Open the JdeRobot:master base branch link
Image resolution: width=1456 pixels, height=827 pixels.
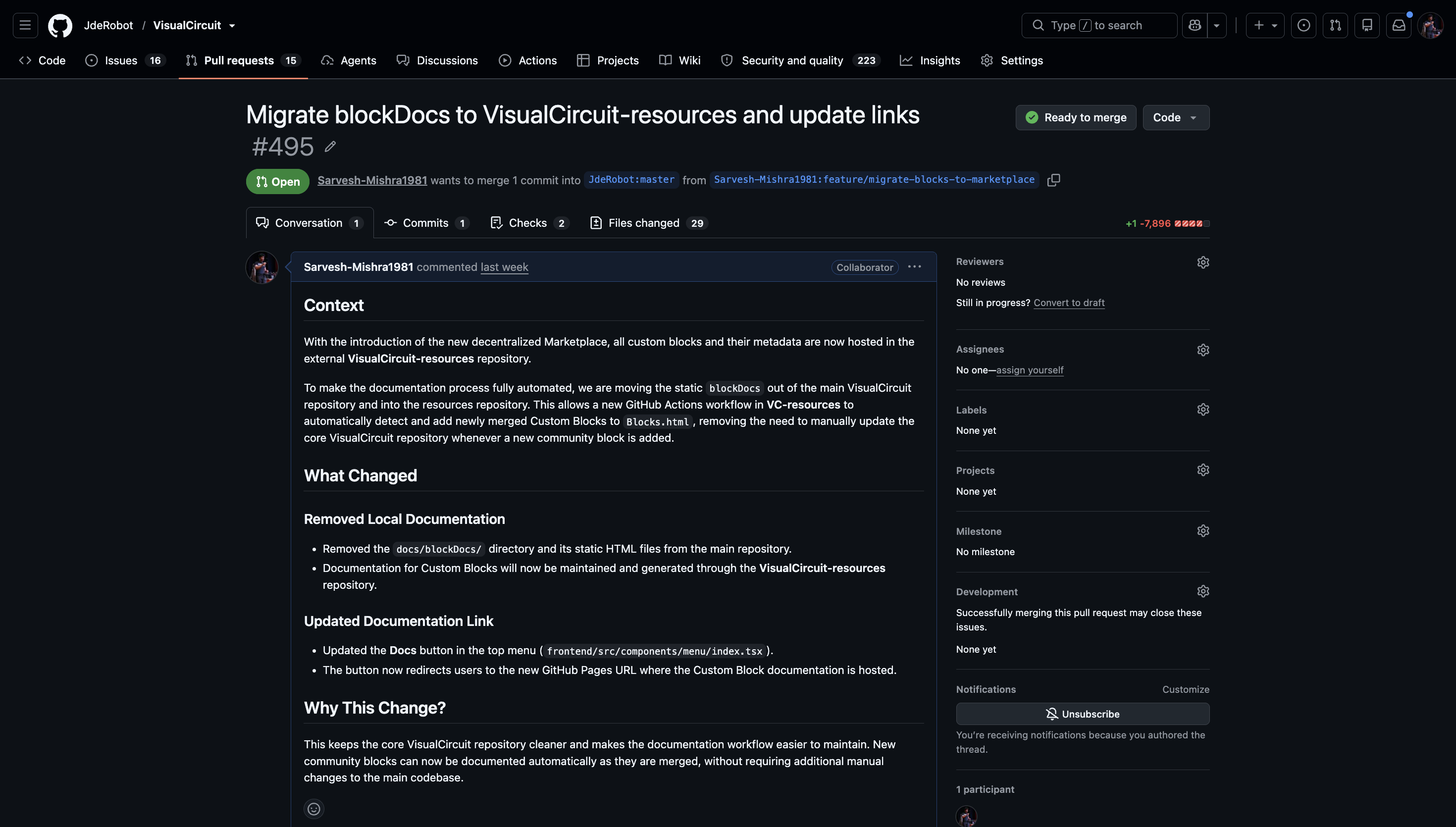(x=631, y=179)
